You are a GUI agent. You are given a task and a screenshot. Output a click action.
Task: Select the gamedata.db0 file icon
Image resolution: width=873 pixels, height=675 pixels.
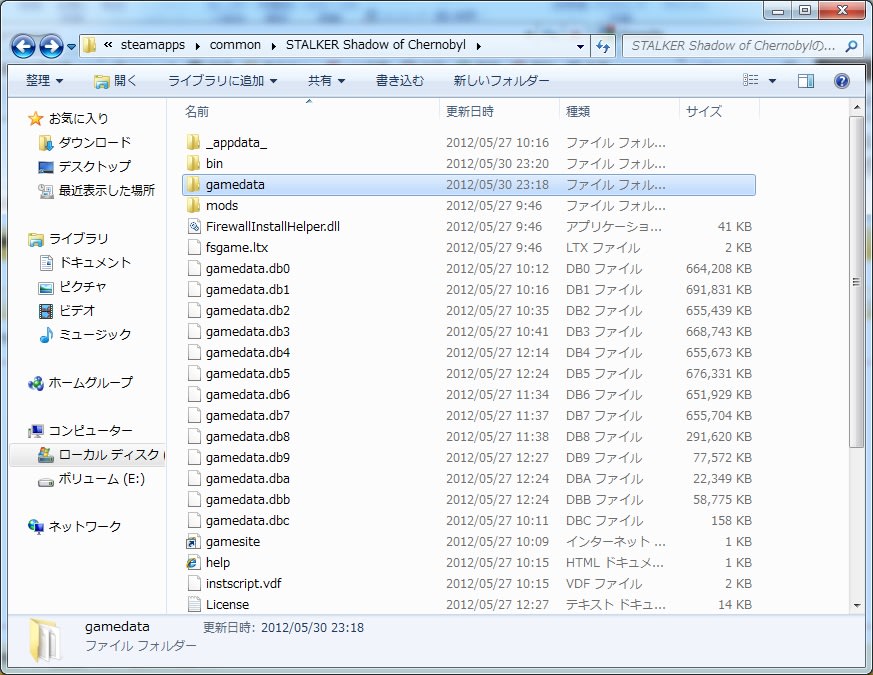click(194, 268)
